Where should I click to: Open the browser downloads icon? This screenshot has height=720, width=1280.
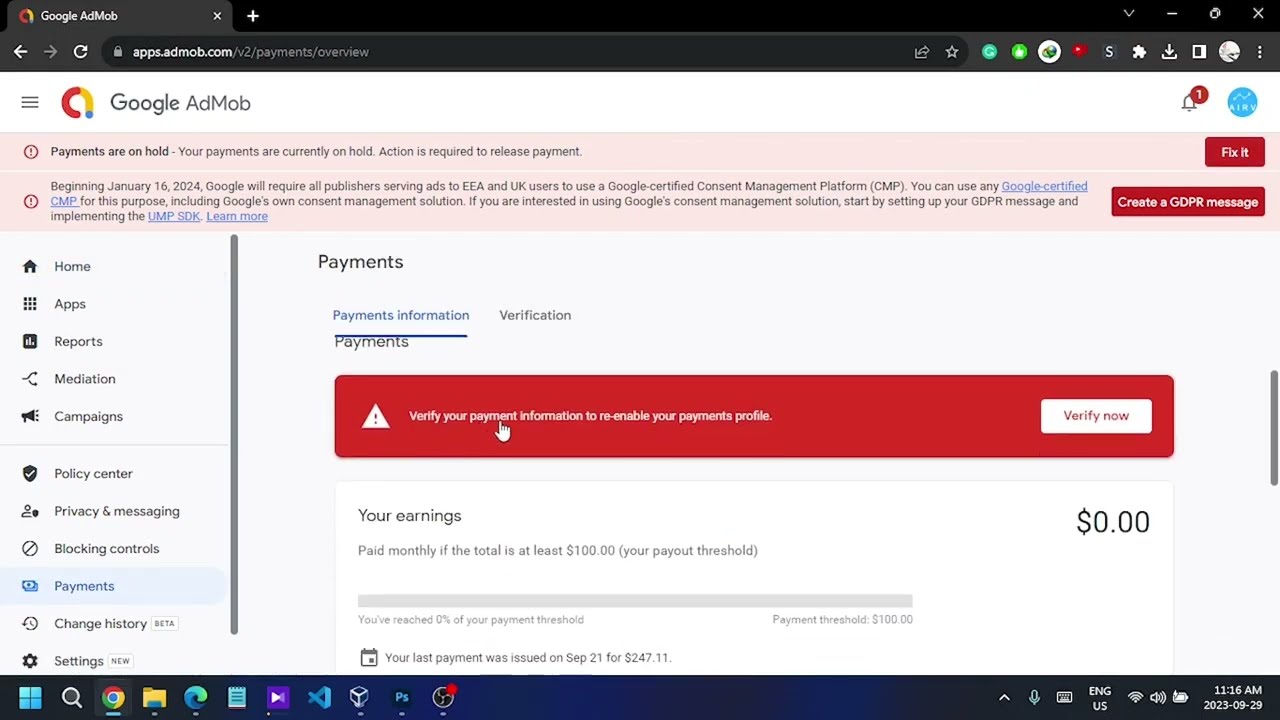click(x=1169, y=52)
